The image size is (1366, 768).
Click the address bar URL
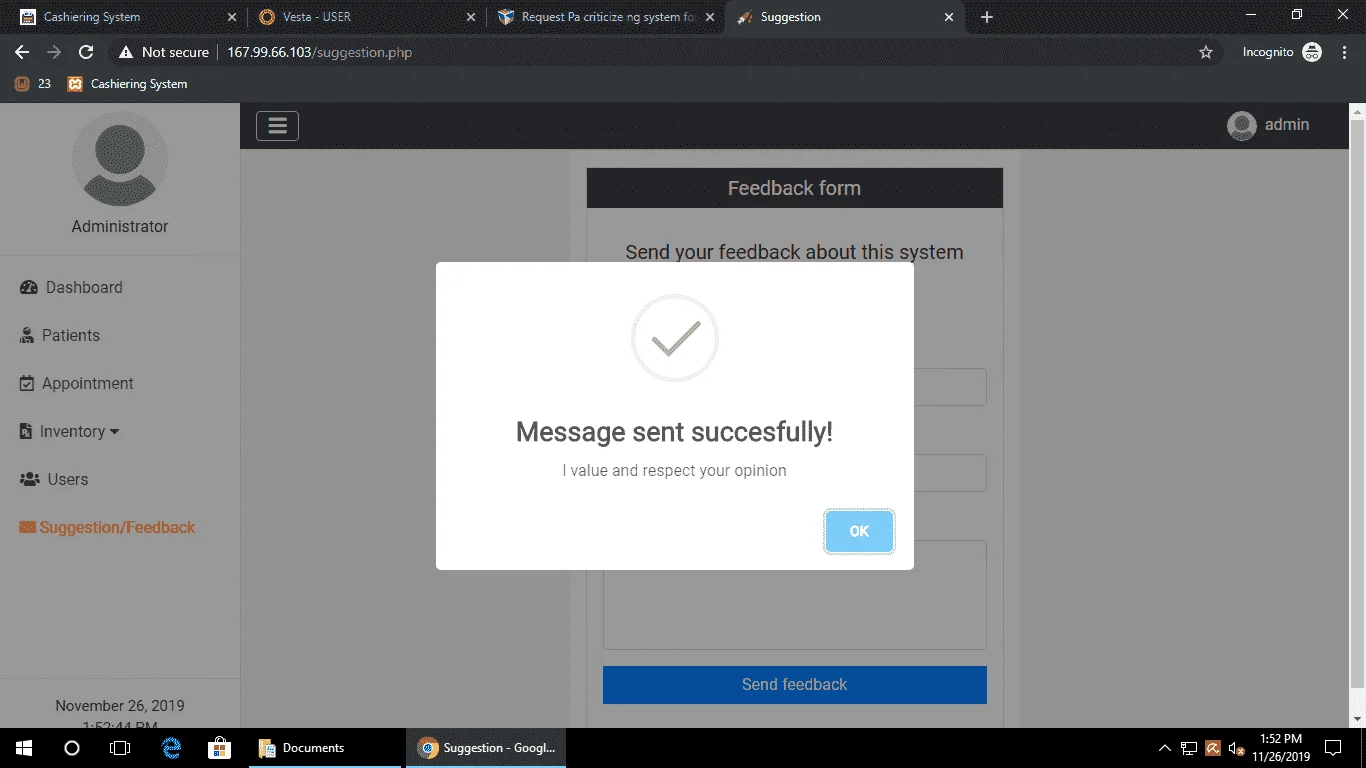(x=319, y=52)
